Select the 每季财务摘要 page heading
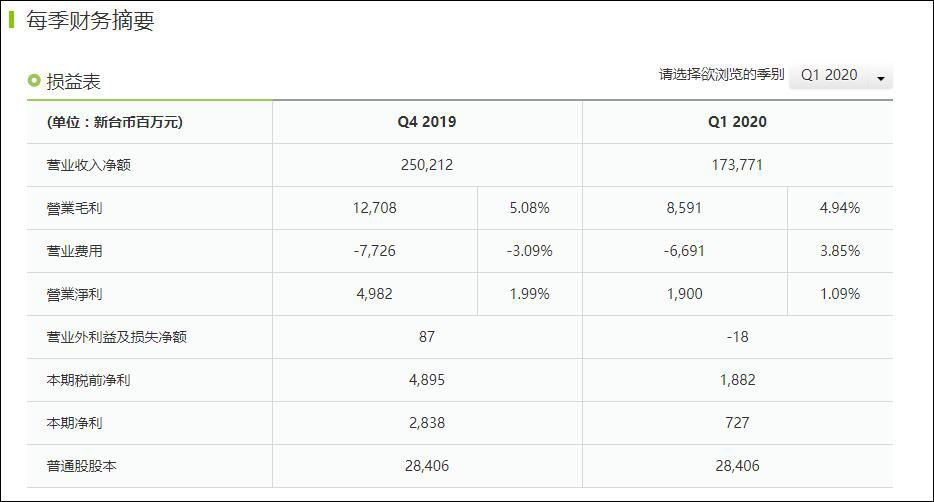934x502 pixels. (x=90, y=21)
